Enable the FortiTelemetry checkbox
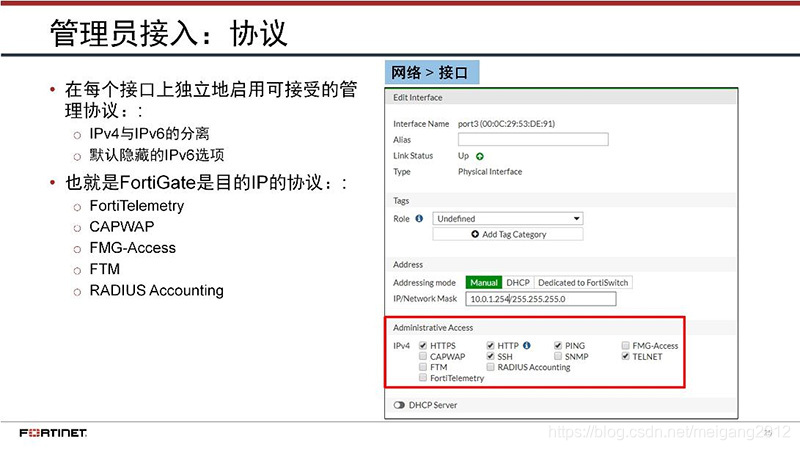The height and width of the screenshot is (450, 800). pos(423,378)
